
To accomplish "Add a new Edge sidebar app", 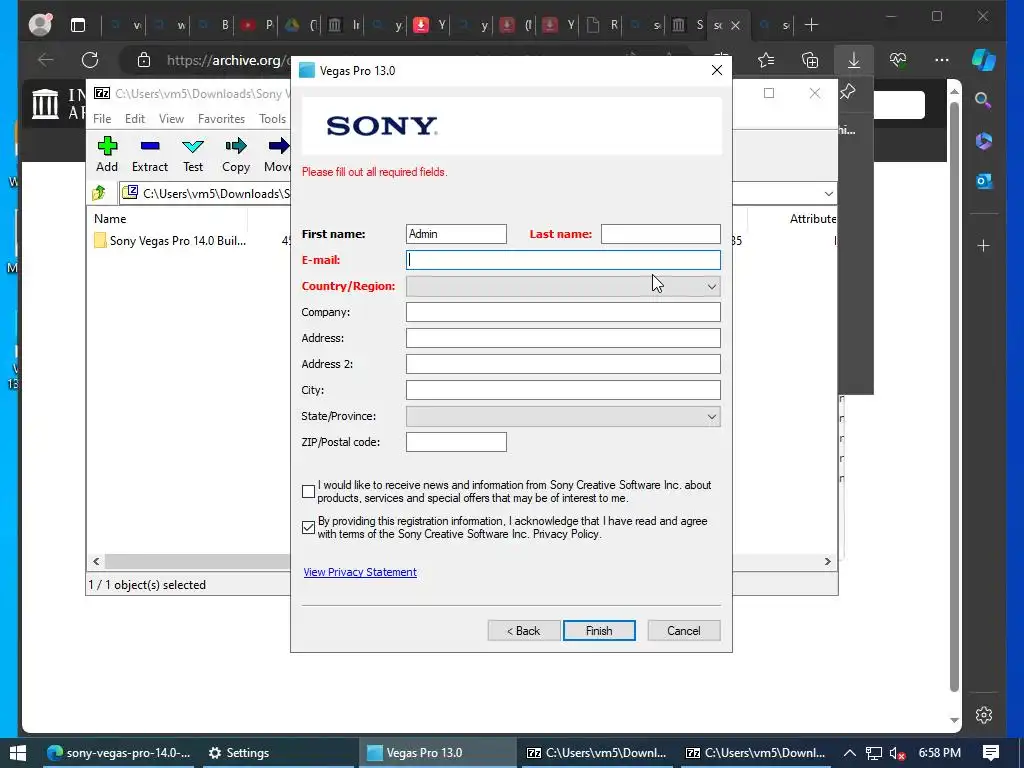I will 984,246.
